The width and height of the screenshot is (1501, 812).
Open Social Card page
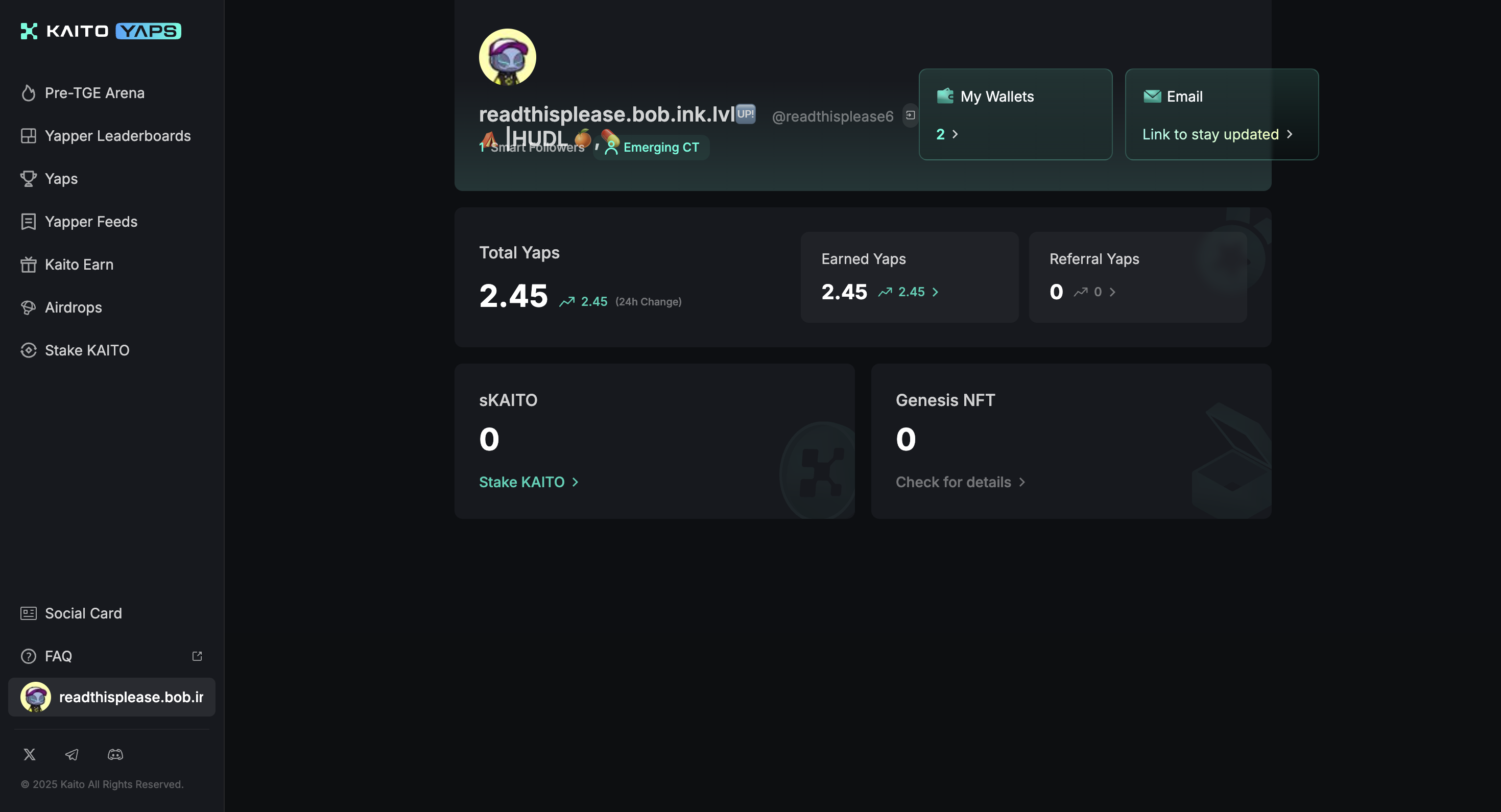click(x=112, y=613)
